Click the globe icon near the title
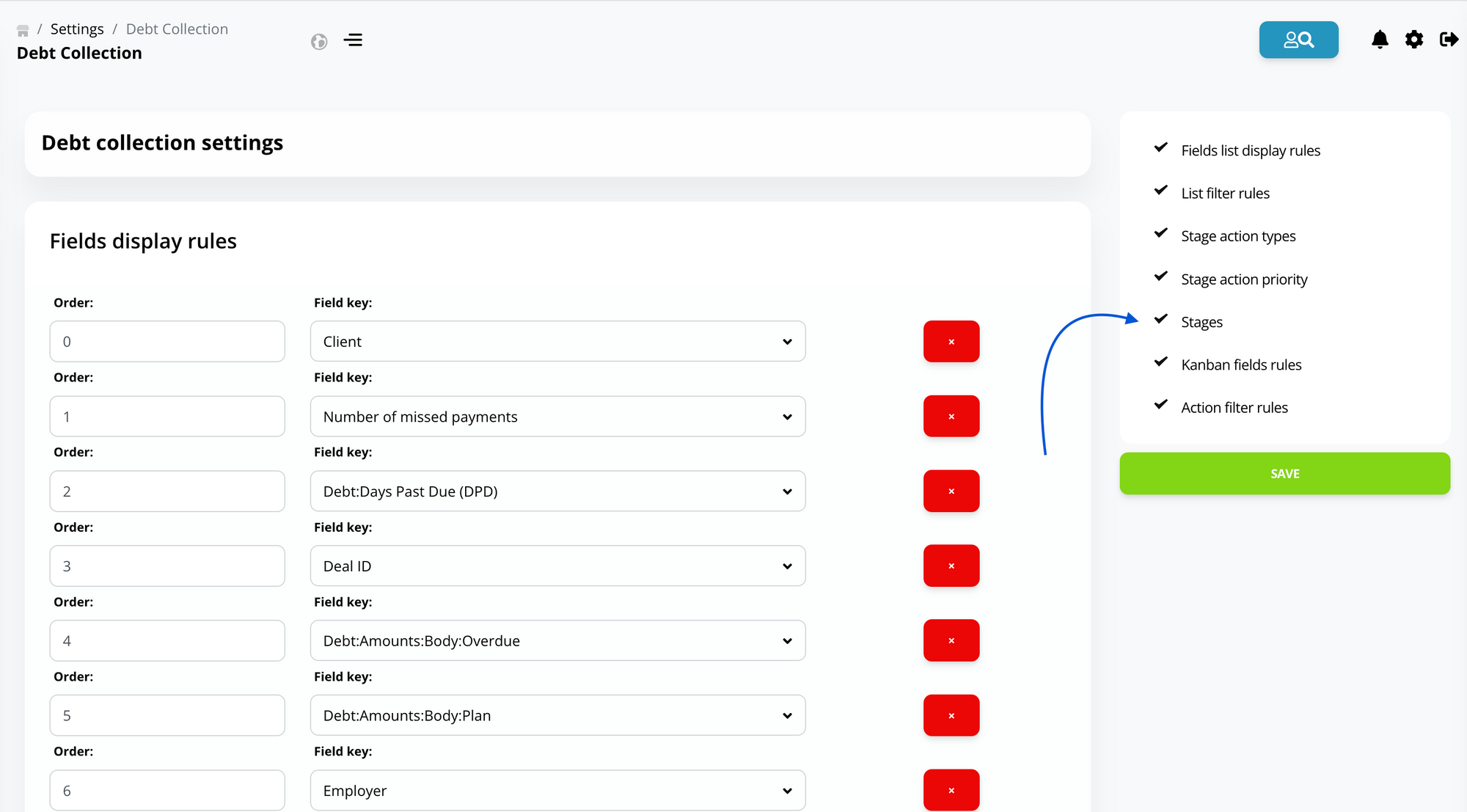1467x812 pixels. (319, 42)
